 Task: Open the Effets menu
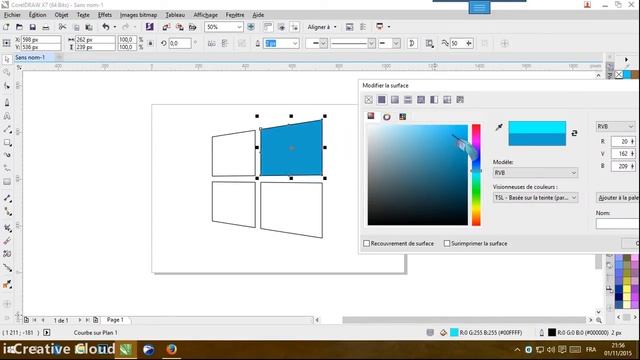click(x=104, y=15)
